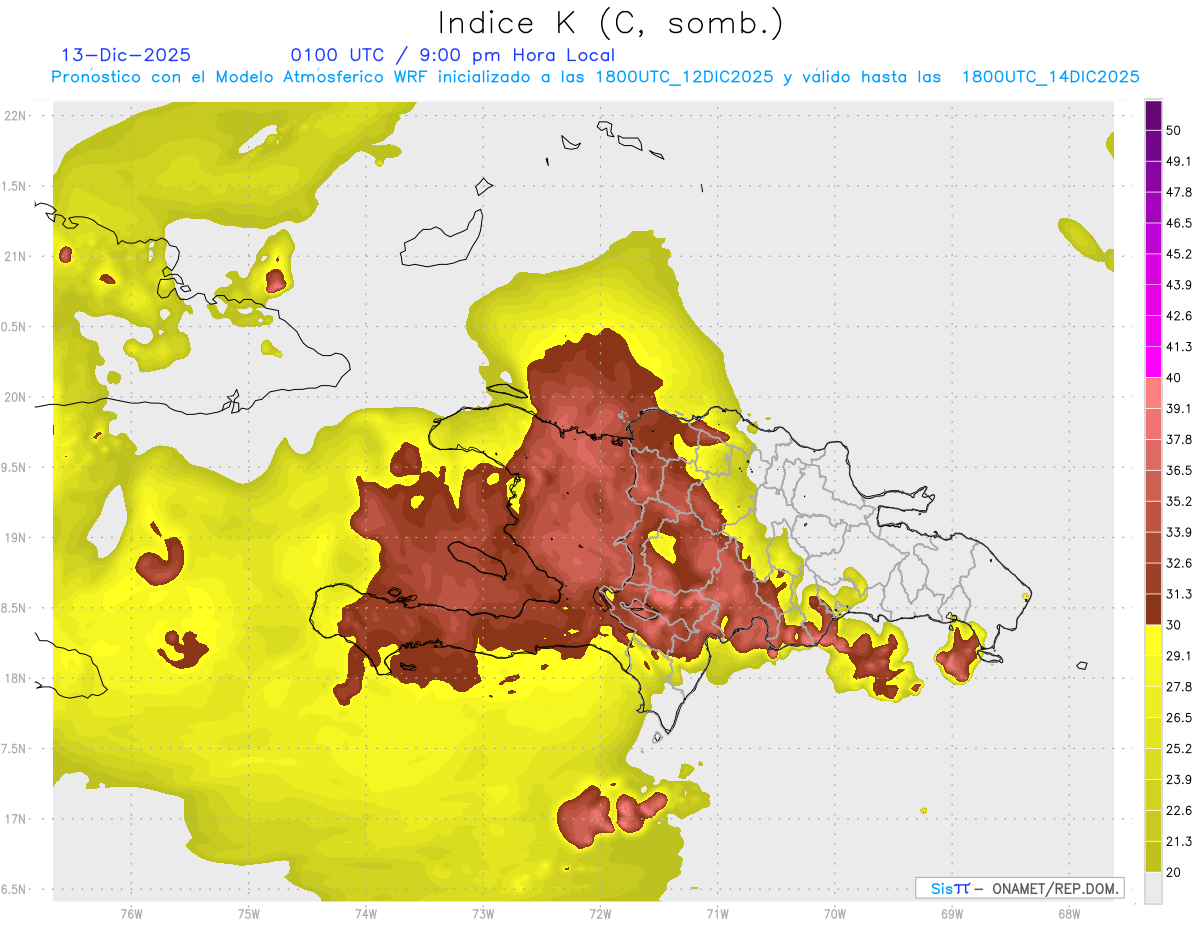Click the "SisTT - ONAMET/REP.DOM." credit box
This screenshot has height=927, width=1200.
[x=1019, y=888]
